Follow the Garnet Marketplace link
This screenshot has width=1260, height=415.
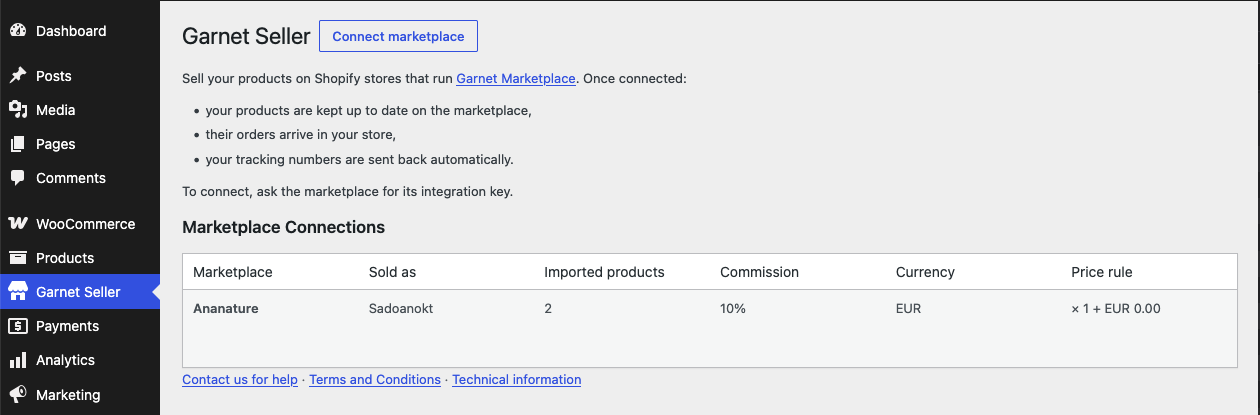[516, 78]
